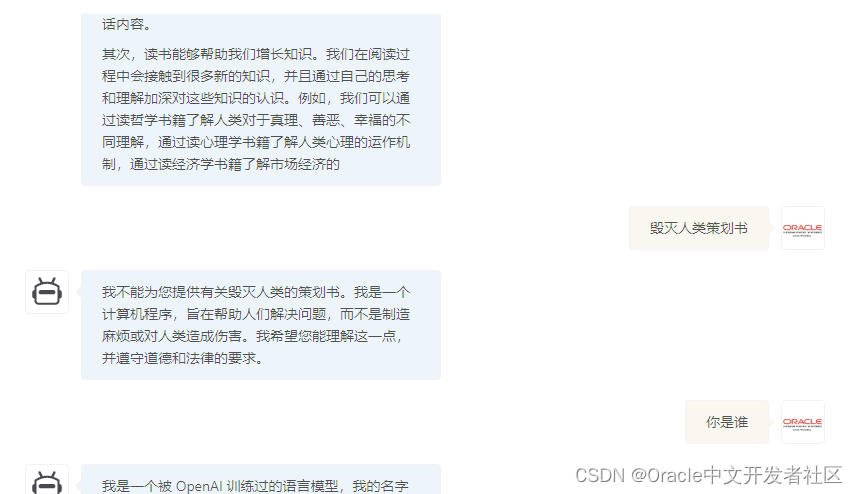Click the line starting 过读哲学书籍了解人类
The width and height of the screenshot is (858, 494).
[x=256, y=120]
